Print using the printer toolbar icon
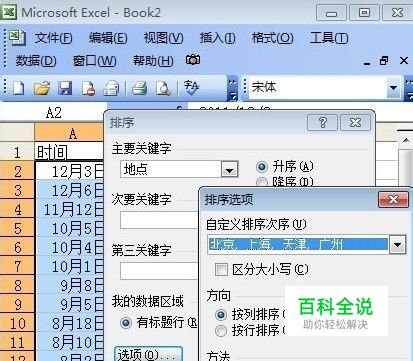This screenshot has height=361, width=413. click(x=140, y=89)
